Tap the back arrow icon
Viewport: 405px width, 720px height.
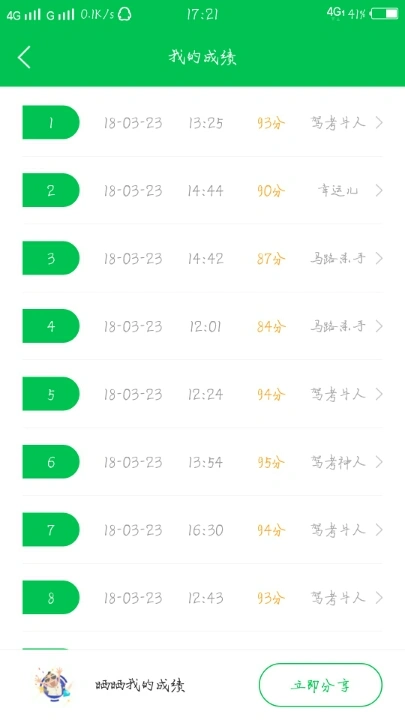tap(24, 57)
